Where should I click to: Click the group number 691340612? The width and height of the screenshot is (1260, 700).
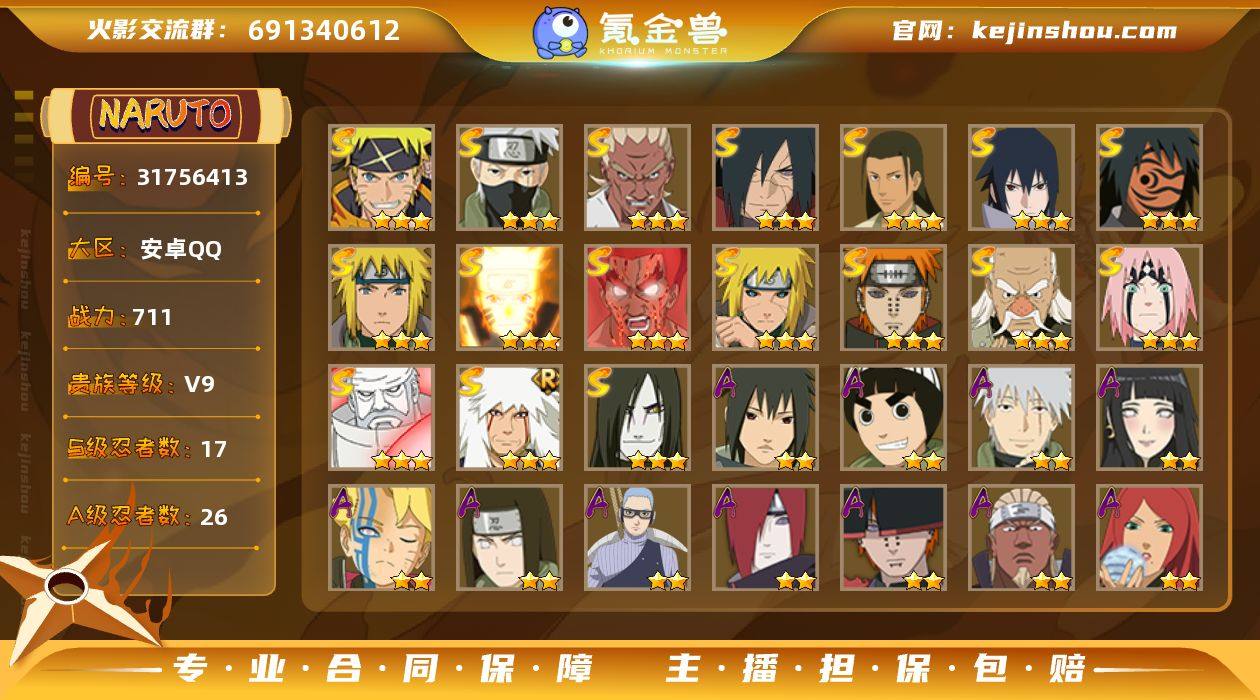(x=324, y=30)
